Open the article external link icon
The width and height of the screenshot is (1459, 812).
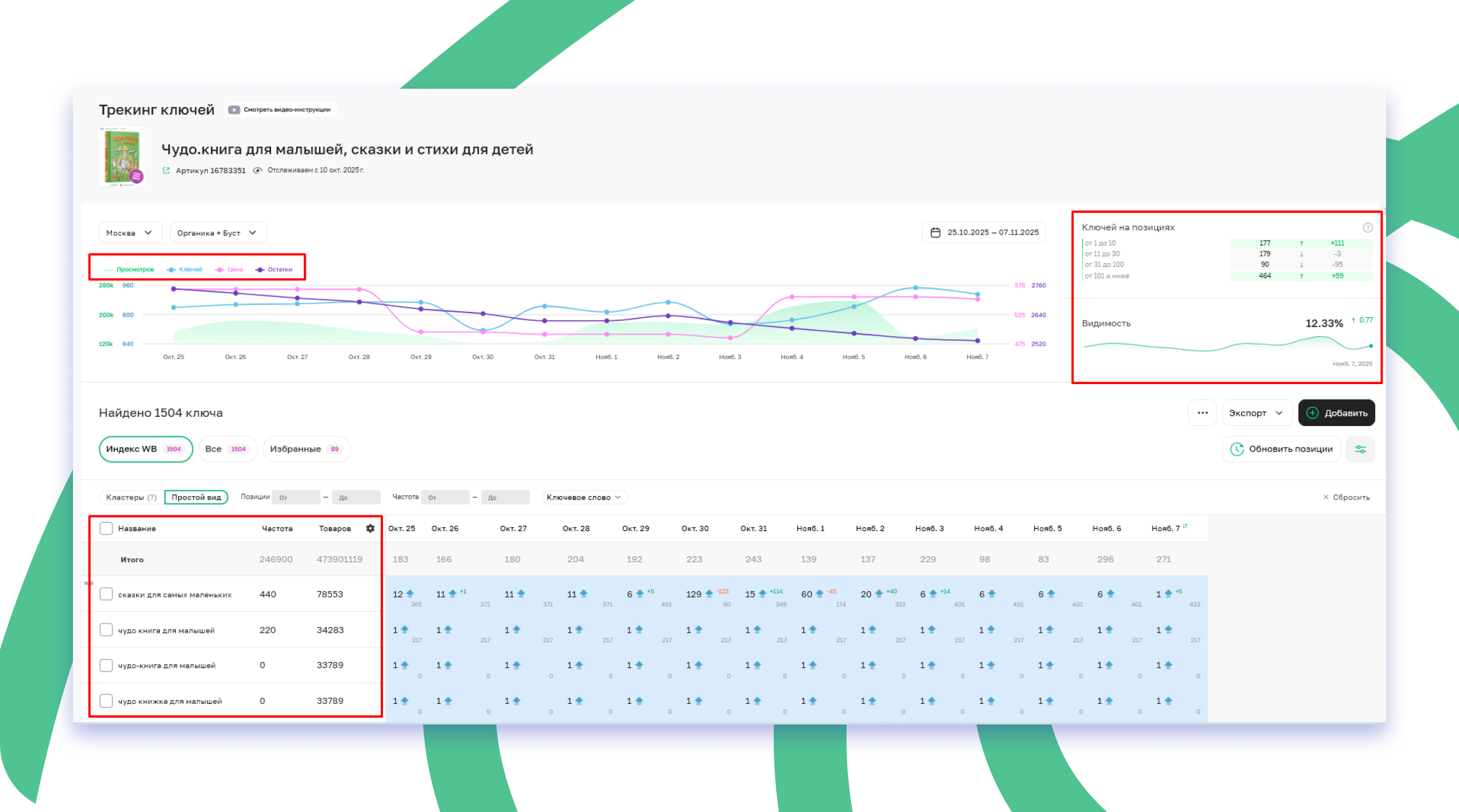[166, 171]
